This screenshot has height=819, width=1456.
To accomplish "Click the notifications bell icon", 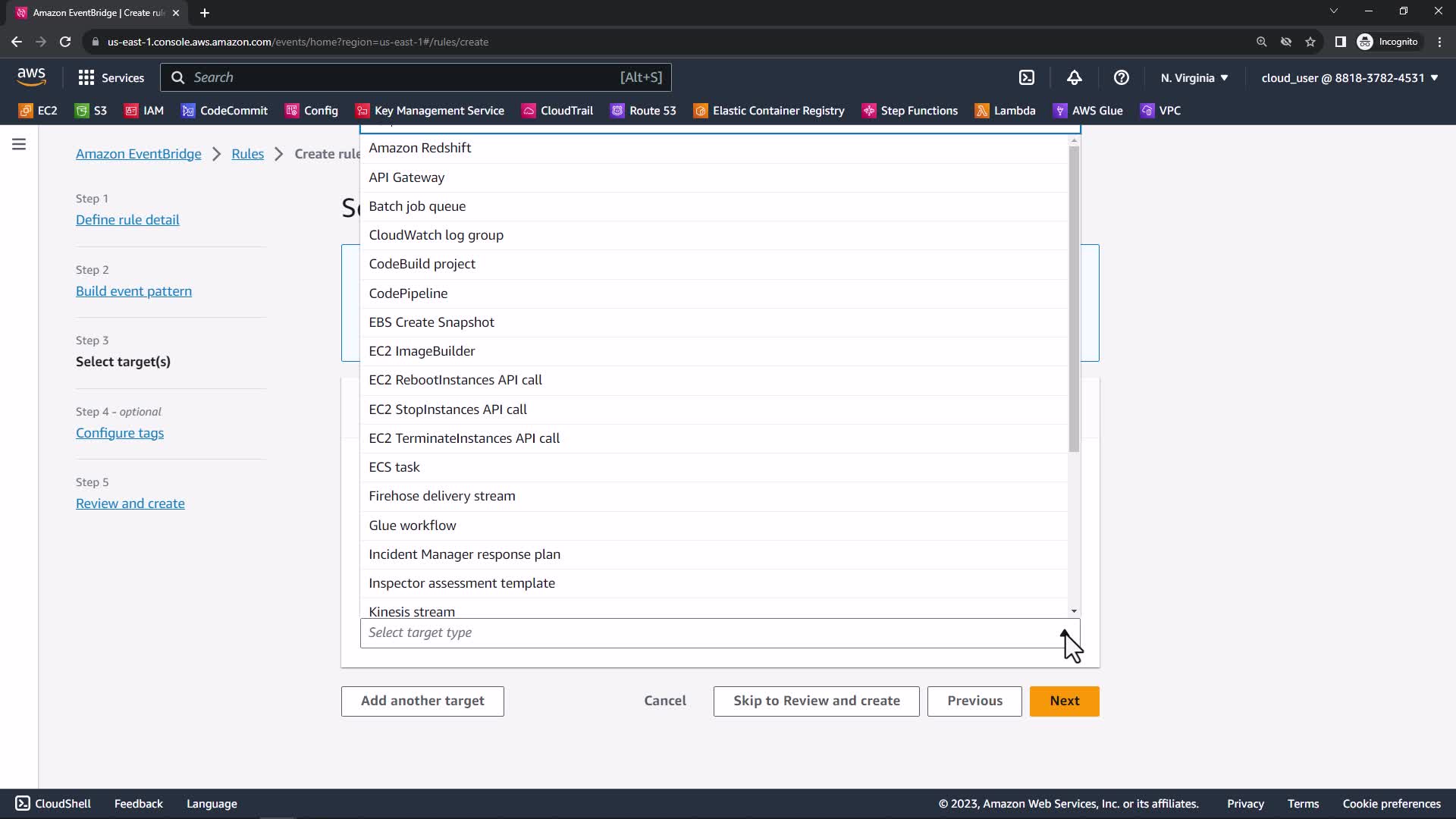I will 1074,77.
